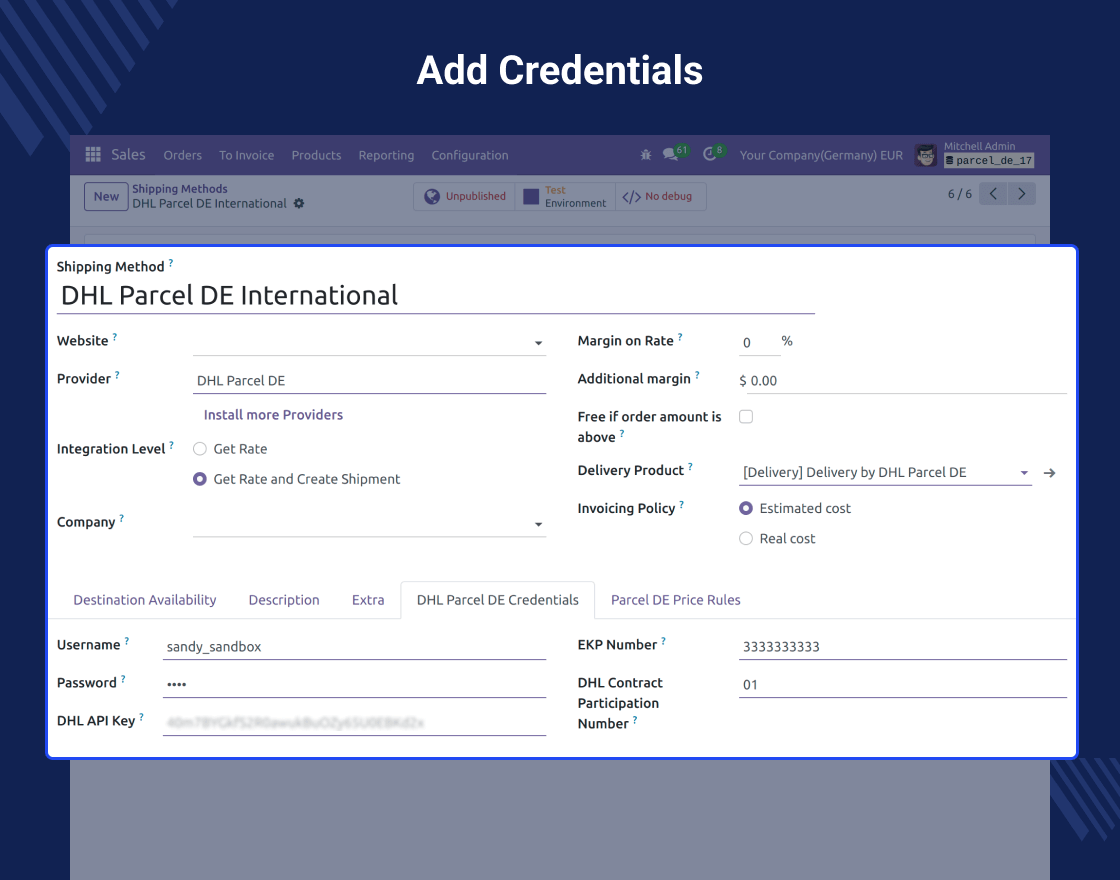Click help mark next to Margin on Rate
Viewport: 1120px width, 880px height.
pyautogui.click(x=680, y=336)
